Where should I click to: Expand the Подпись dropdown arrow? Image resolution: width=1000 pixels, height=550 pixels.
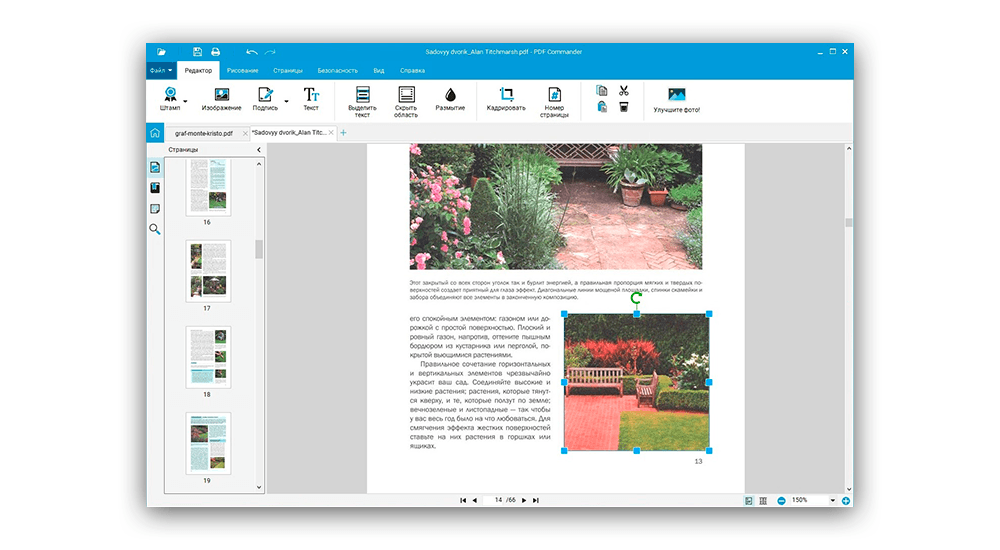tap(286, 101)
